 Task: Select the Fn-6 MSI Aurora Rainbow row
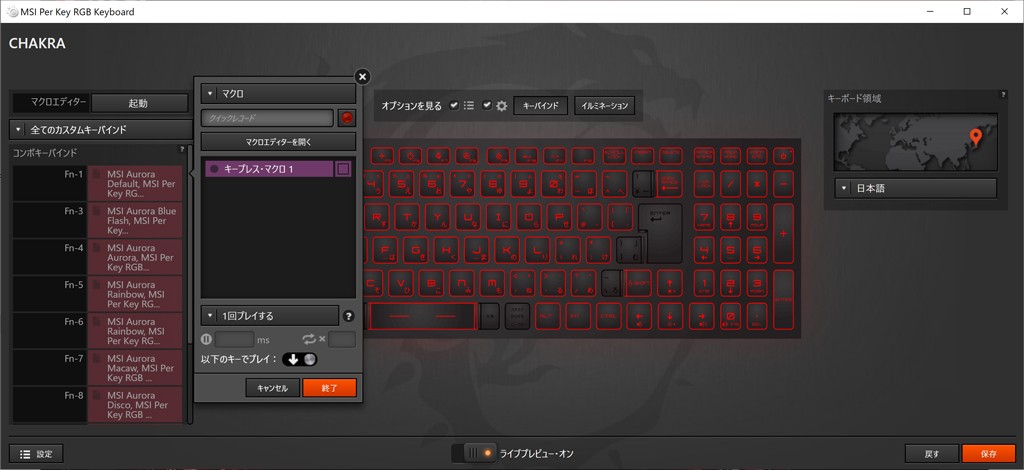point(96,331)
